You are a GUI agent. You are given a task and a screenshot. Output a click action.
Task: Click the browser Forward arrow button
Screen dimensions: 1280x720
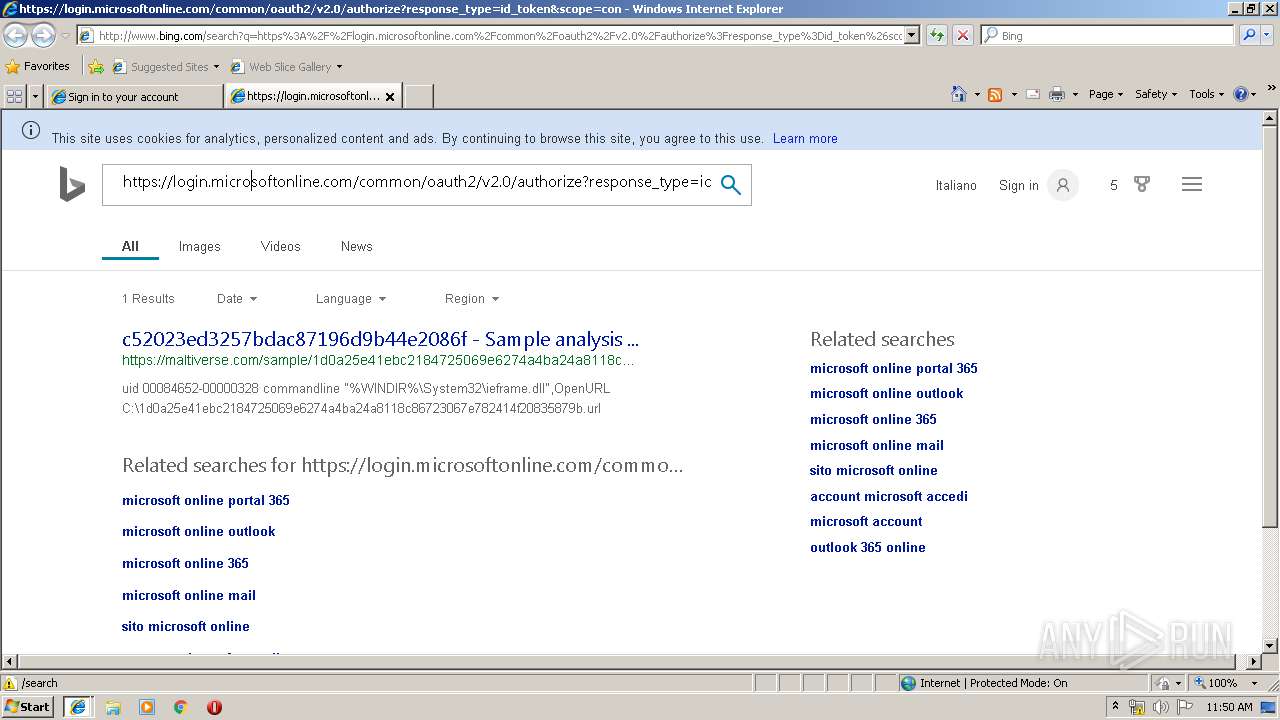click(x=43, y=35)
